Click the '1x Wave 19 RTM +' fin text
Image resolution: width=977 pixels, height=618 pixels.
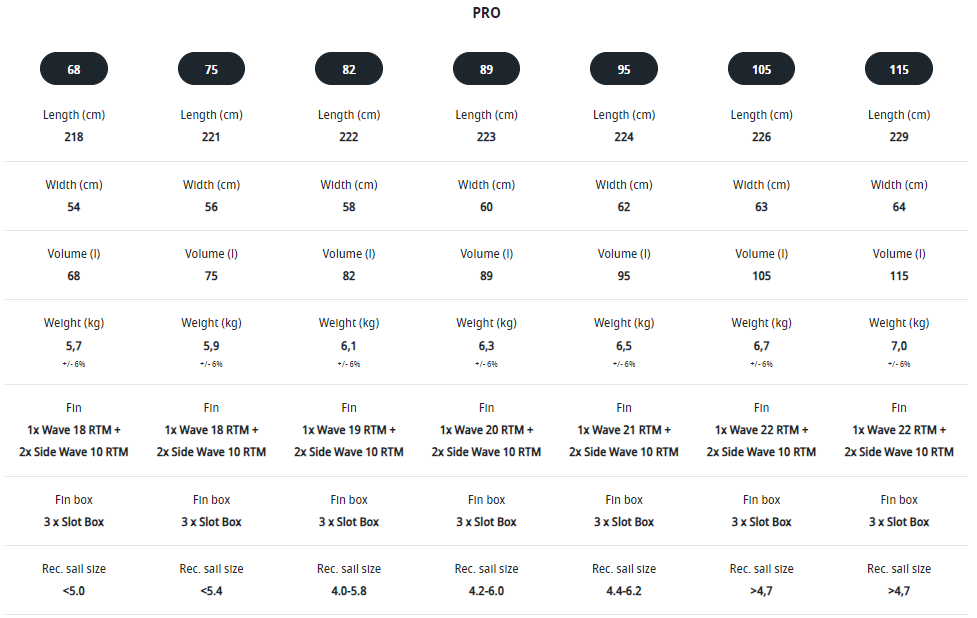pos(349,430)
